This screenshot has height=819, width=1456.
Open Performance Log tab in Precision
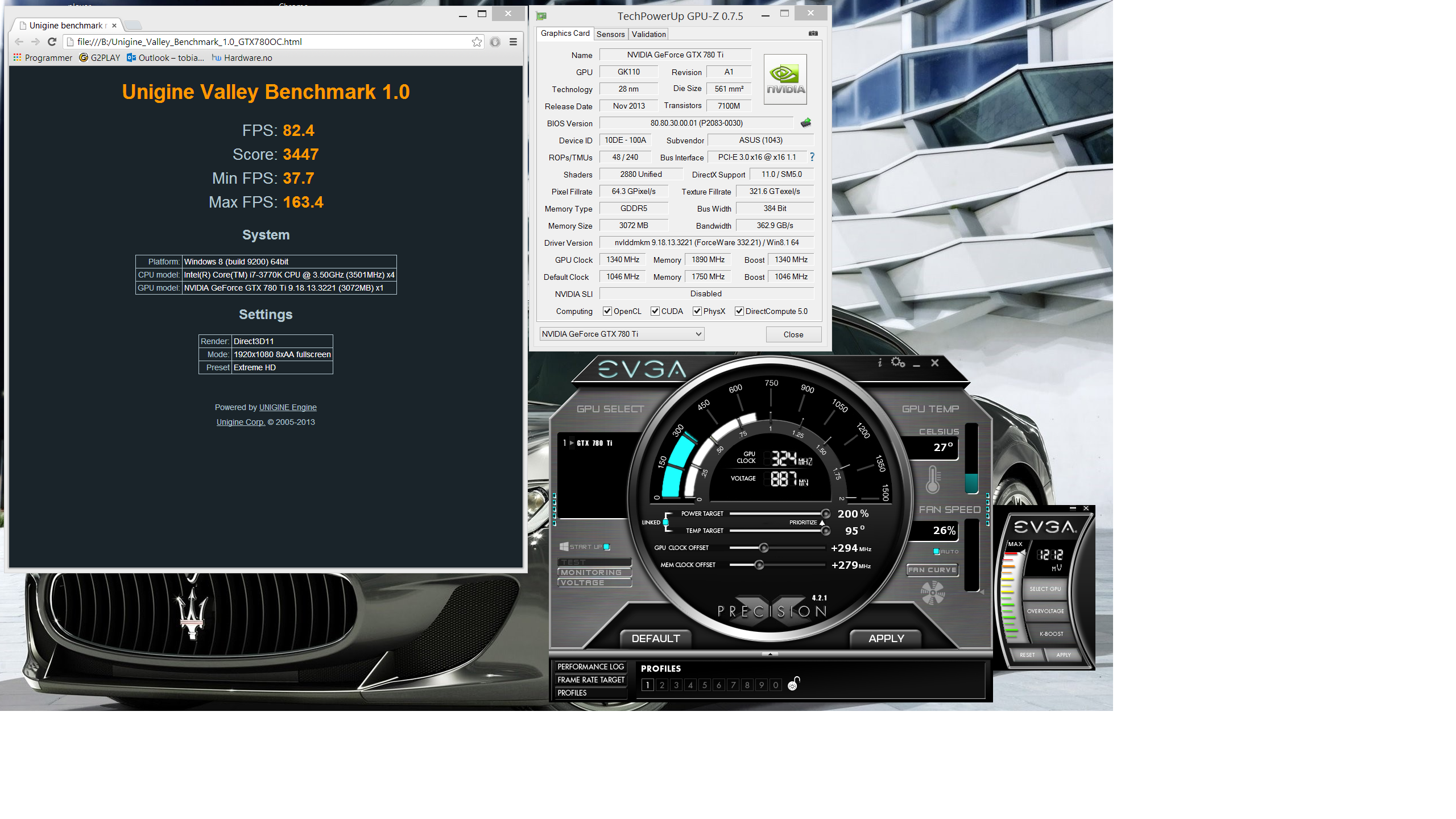tap(590, 667)
